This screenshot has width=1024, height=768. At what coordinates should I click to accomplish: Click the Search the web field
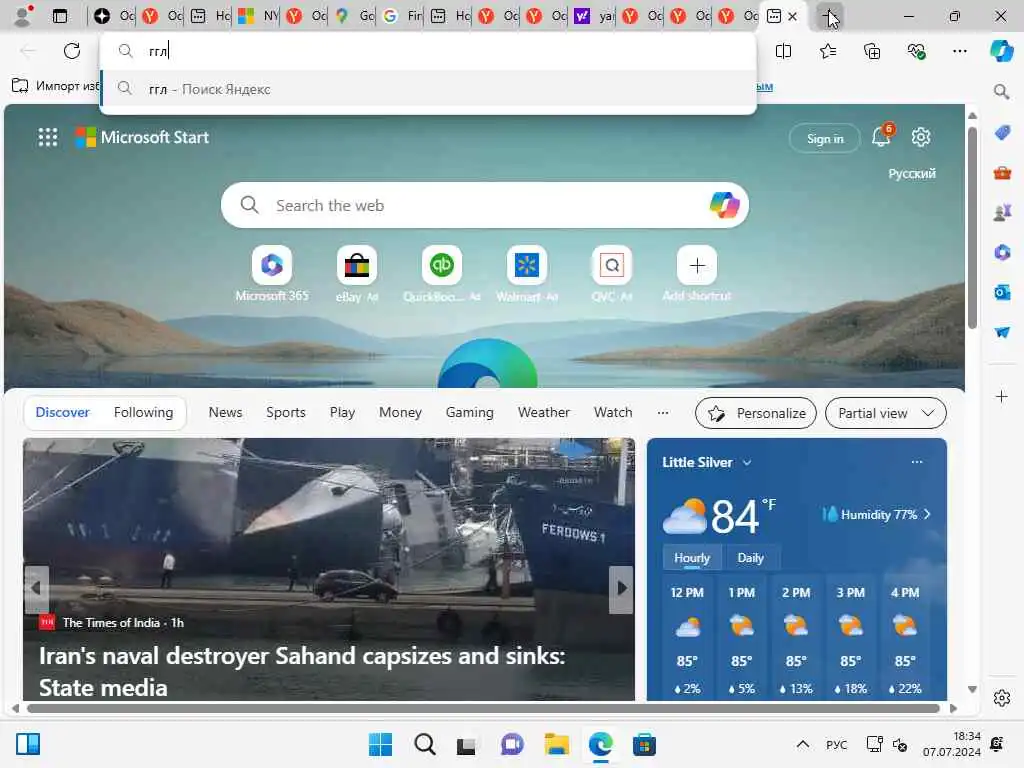click(485, 205)
